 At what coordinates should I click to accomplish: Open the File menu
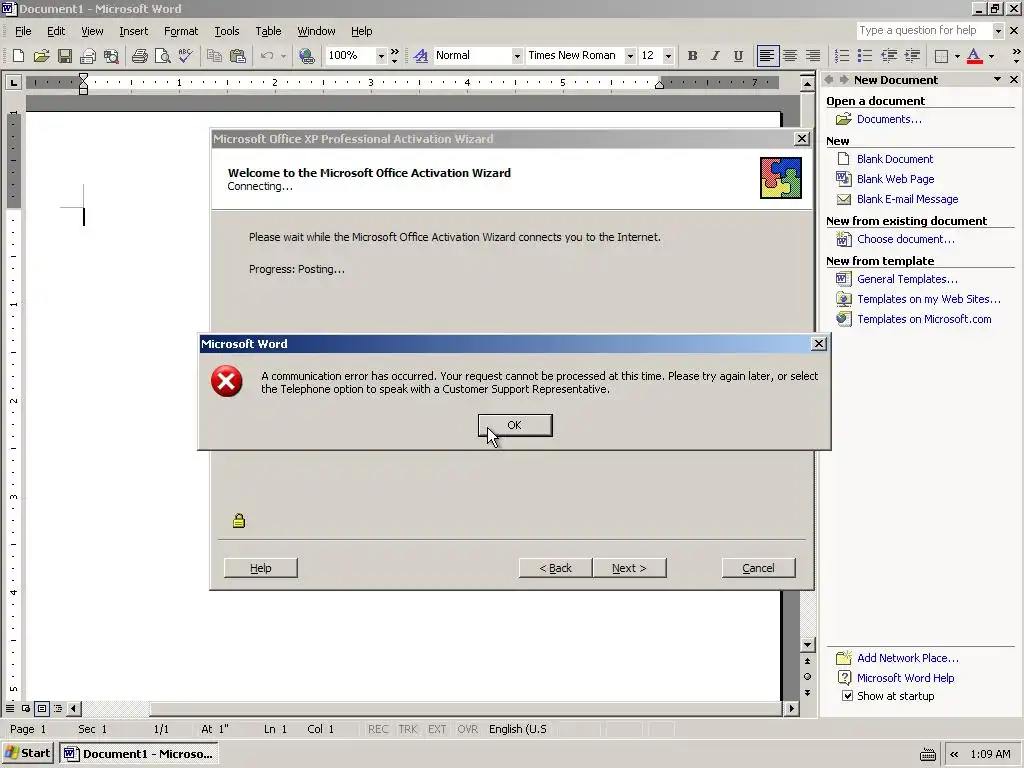23,31
